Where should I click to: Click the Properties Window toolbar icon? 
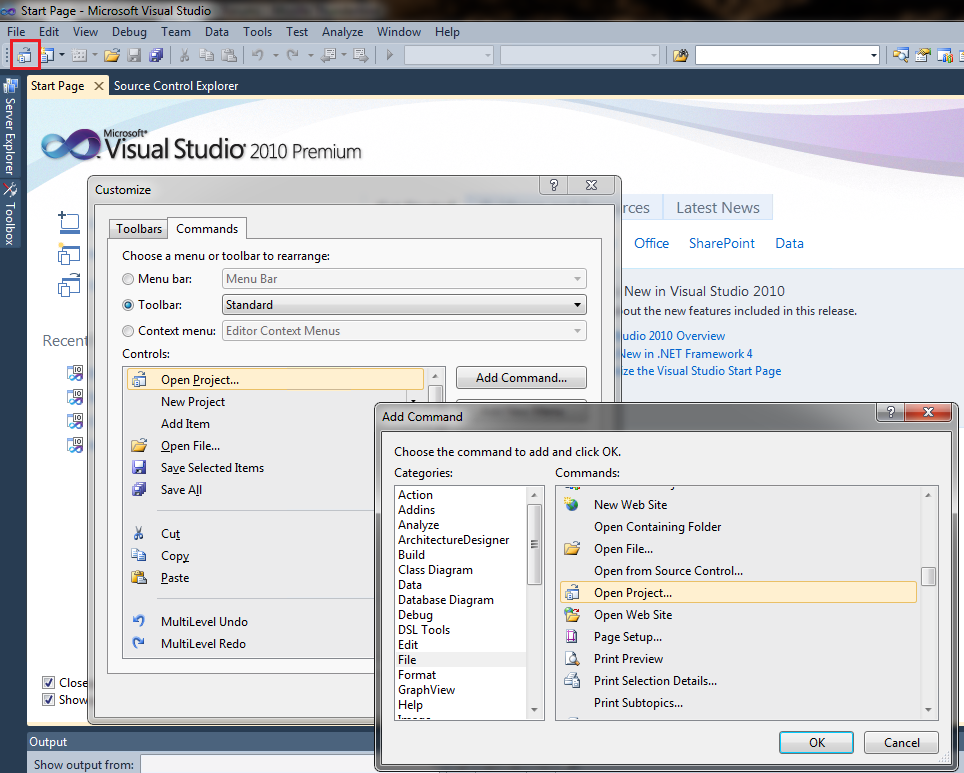[x=923, y=55]
